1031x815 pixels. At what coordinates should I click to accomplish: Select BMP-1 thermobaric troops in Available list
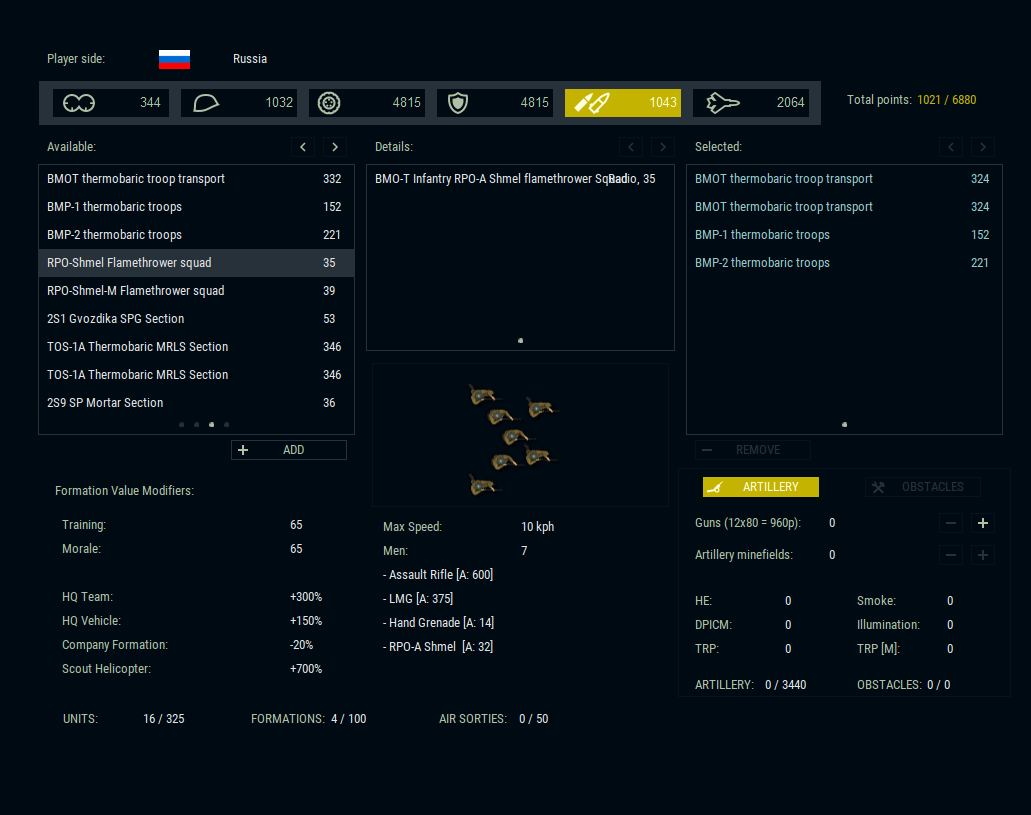(x=196, y=207)
